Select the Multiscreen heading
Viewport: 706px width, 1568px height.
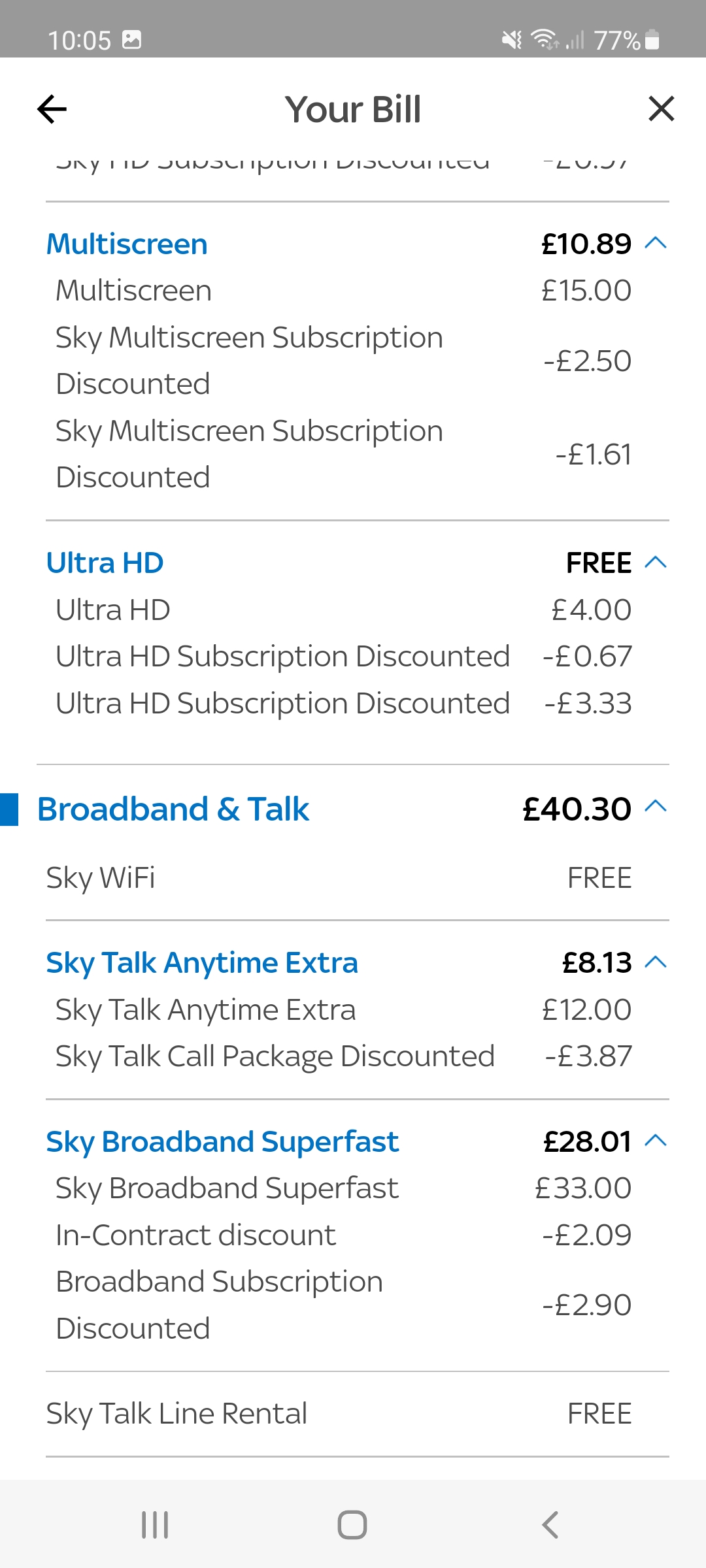click(x=126, y=243)
